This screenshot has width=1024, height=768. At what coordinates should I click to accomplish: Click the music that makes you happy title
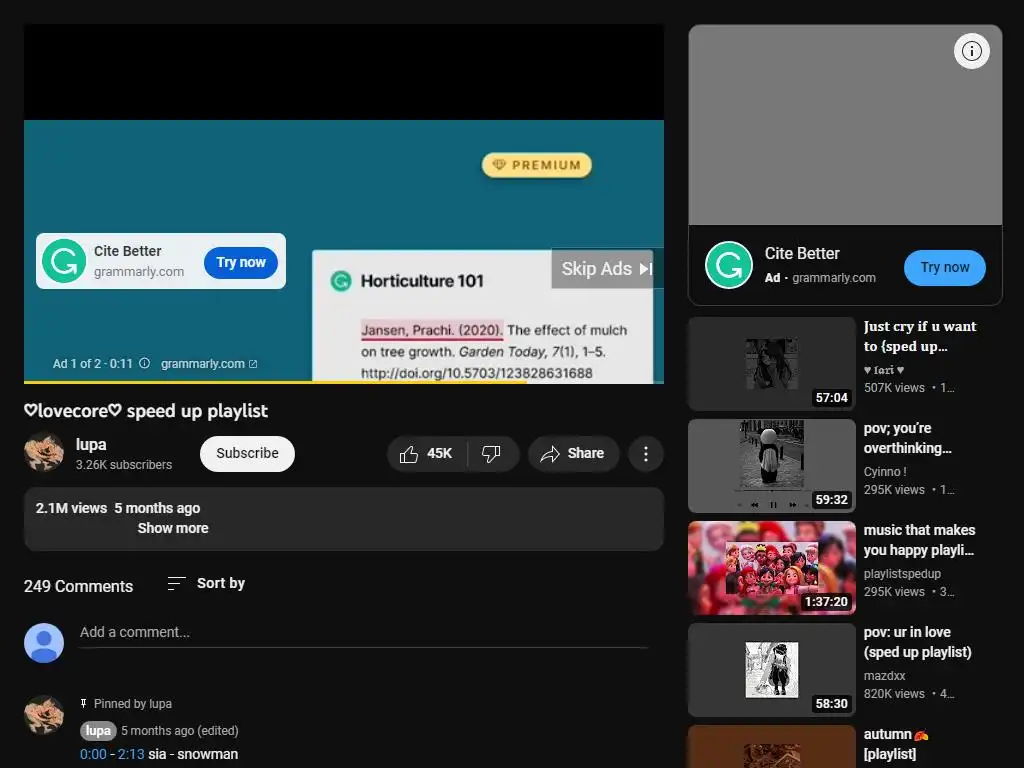(x=920, y=540)
